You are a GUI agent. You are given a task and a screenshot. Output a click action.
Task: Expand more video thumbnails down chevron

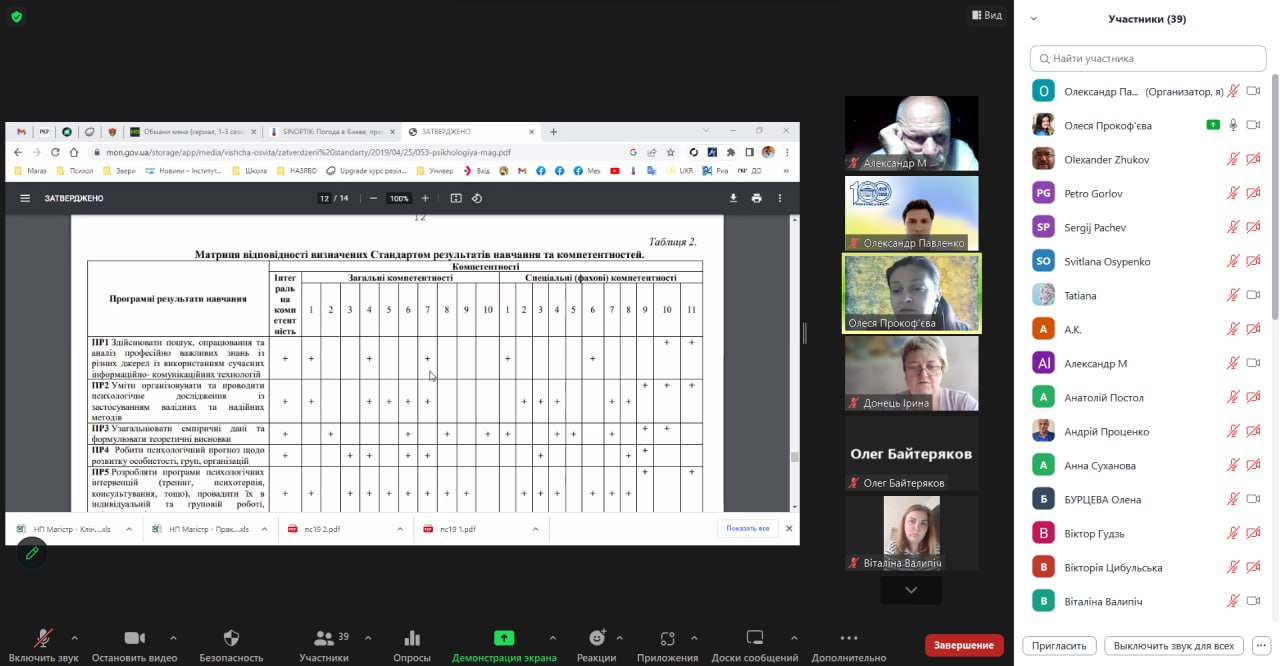(x=910, y=591)
